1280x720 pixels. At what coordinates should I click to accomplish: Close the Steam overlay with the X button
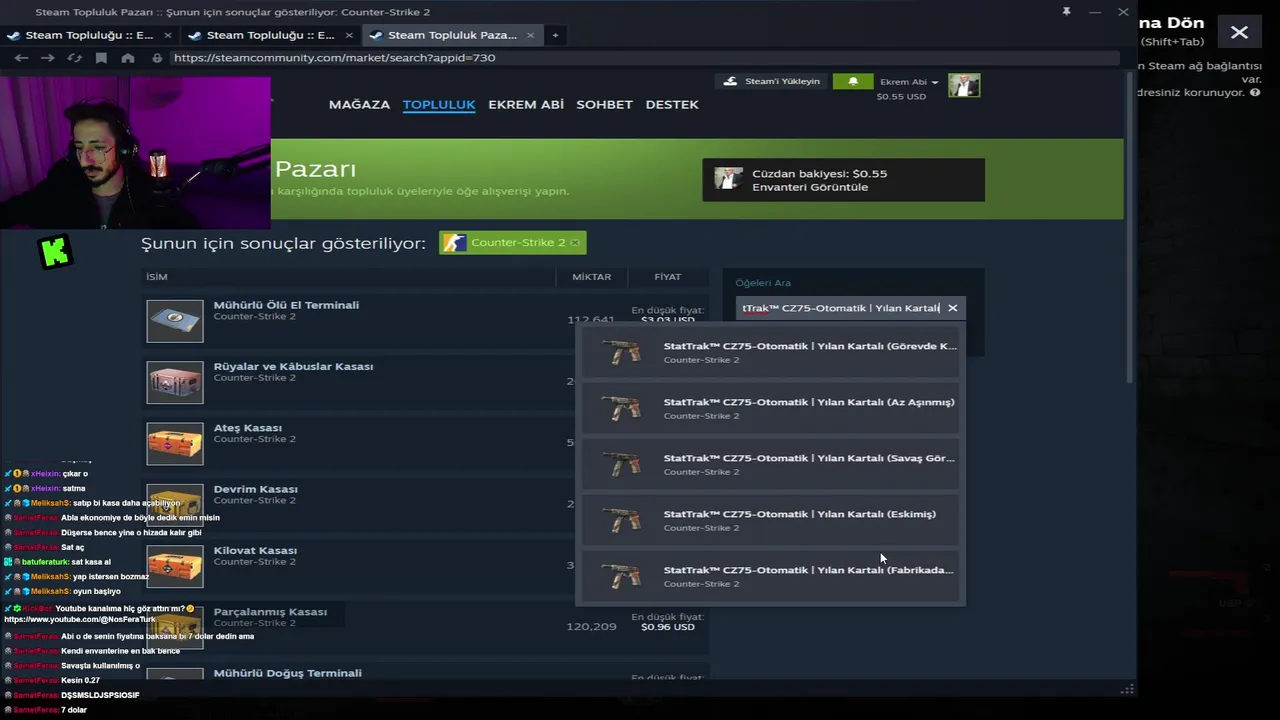tap(1239, 32)
